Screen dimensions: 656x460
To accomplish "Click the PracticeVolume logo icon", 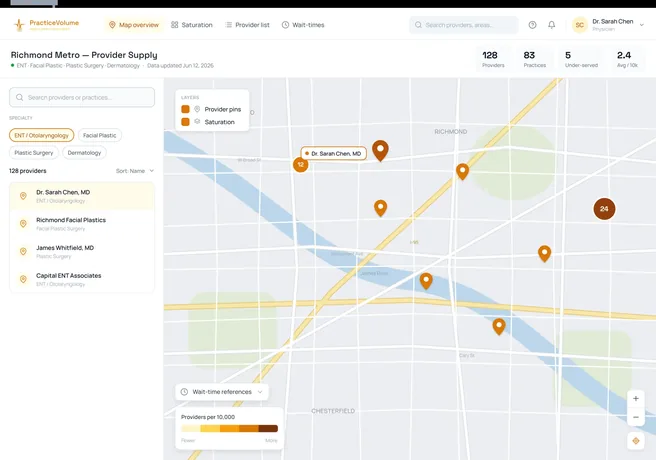I will tap(19, 25).
